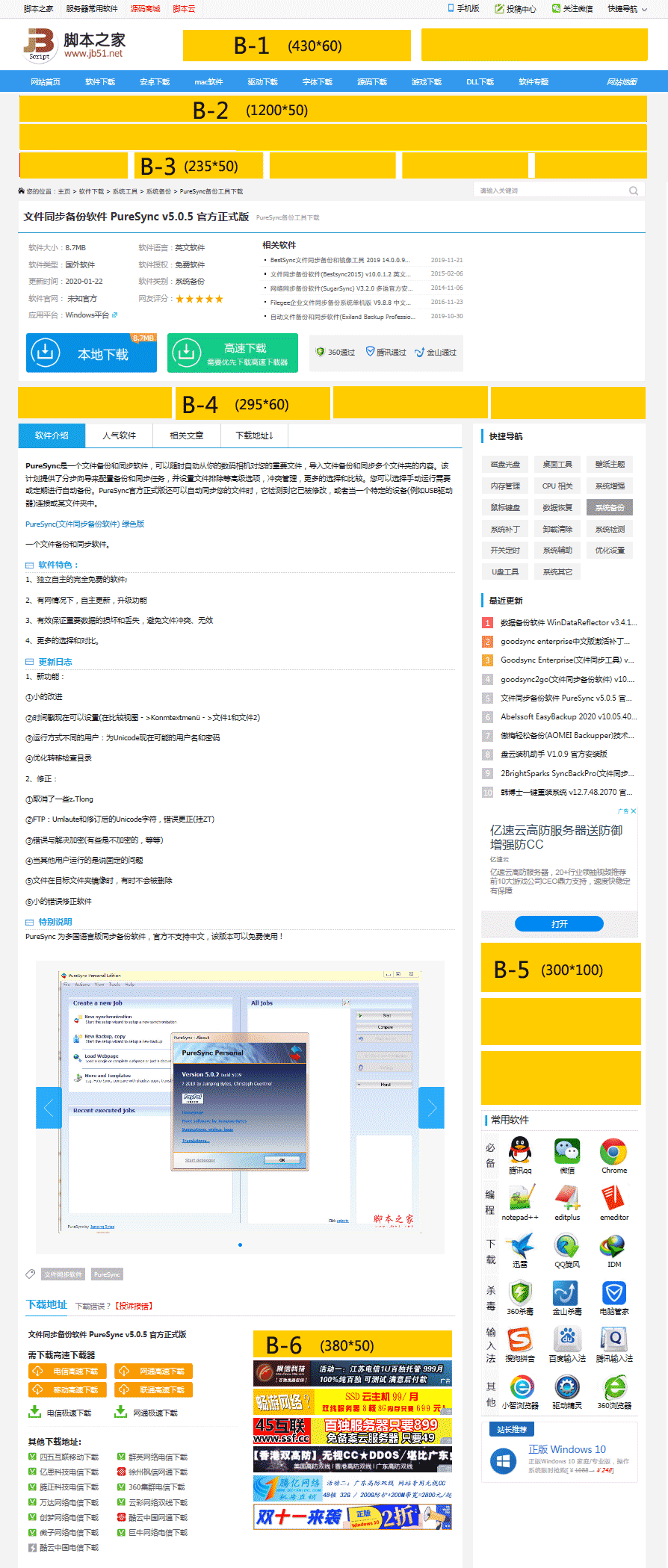The width and height of the screenshot is (668, 1568).
Task: Click the green 高速下载 button
Action: (x=232, y=353)
